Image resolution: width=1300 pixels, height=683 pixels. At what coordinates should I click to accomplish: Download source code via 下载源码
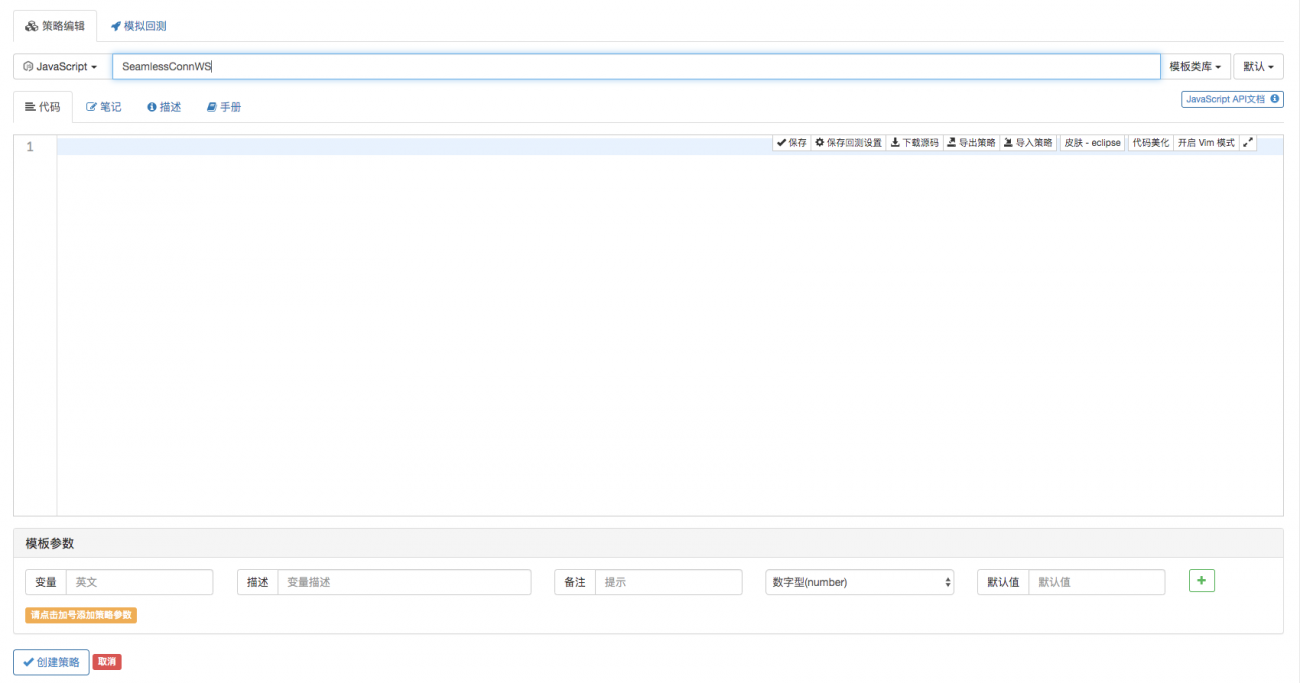pyautogui.click(x=914, y=143)
